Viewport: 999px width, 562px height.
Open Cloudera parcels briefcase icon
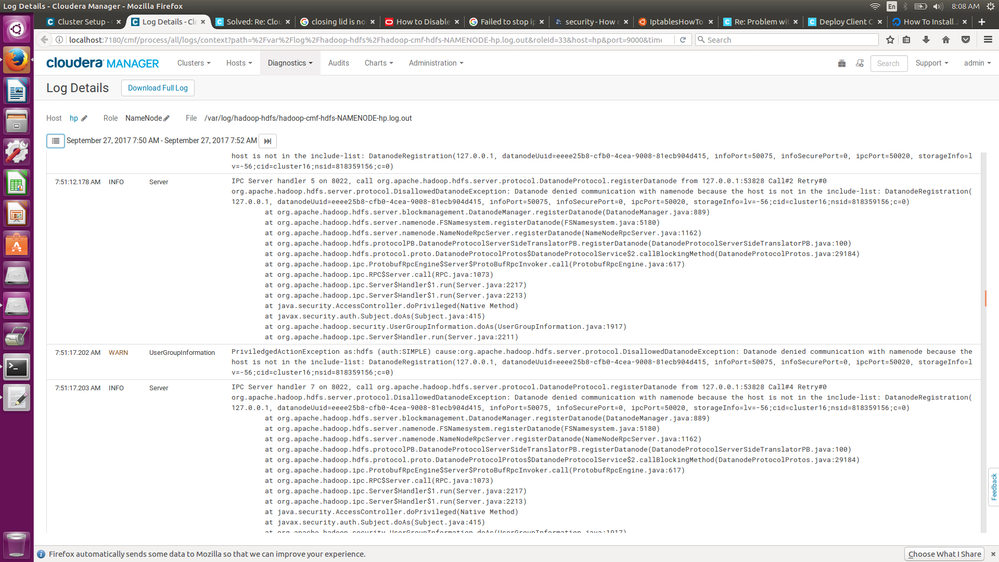click(x=842, y=63)
